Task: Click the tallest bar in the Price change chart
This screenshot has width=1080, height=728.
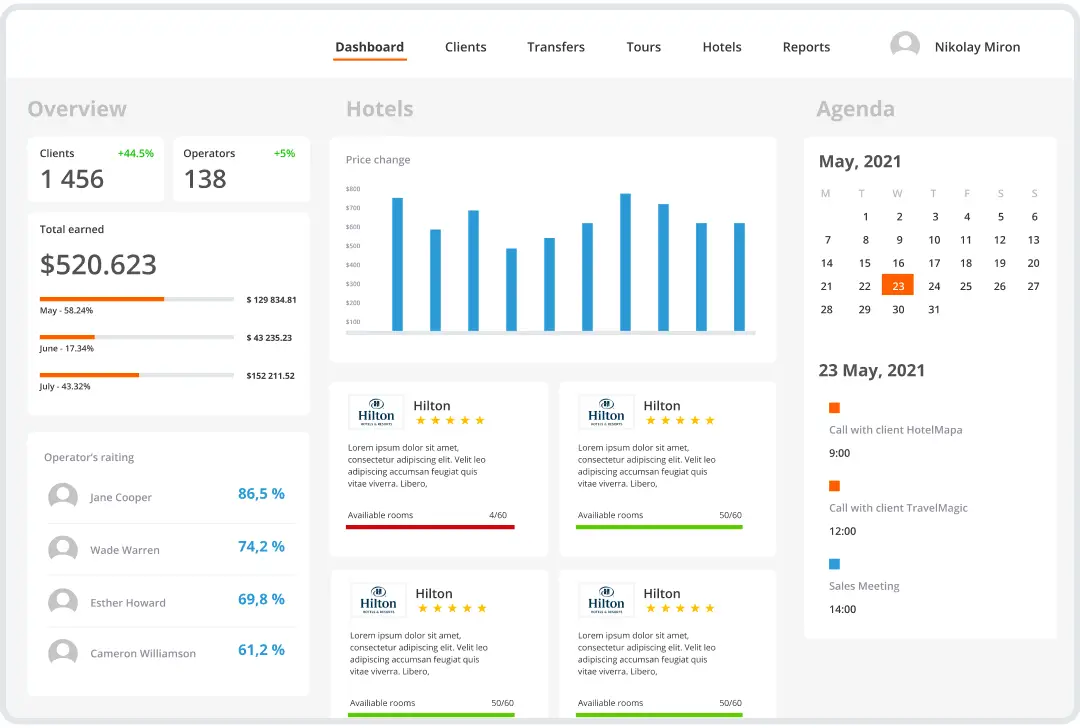Action: [x=626, y=260]
